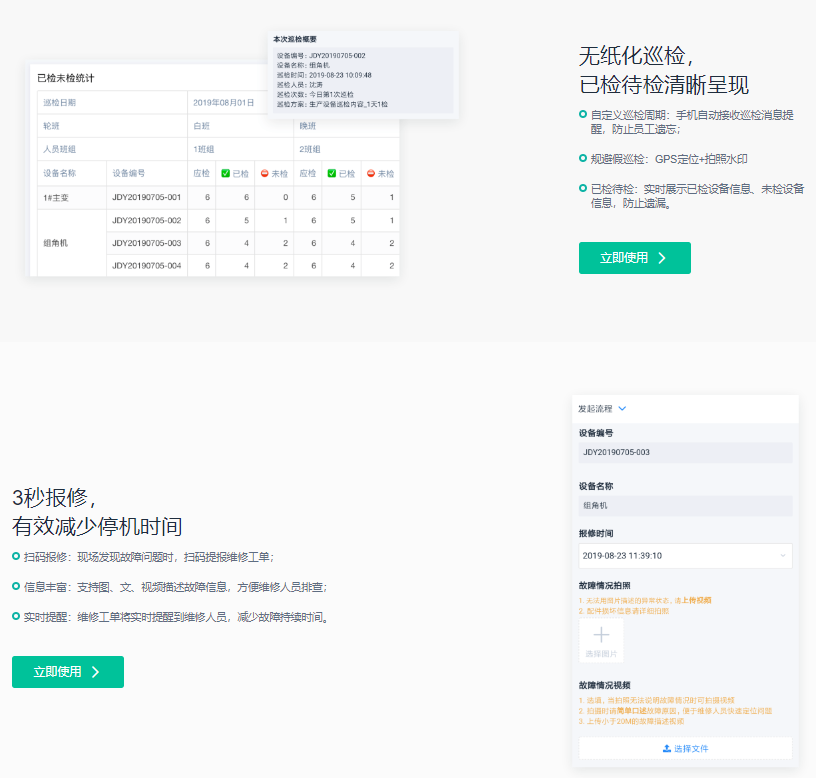Click the green check icon under 晚班 已检
This screenshot has width=816, height=778.
[332, 173]
